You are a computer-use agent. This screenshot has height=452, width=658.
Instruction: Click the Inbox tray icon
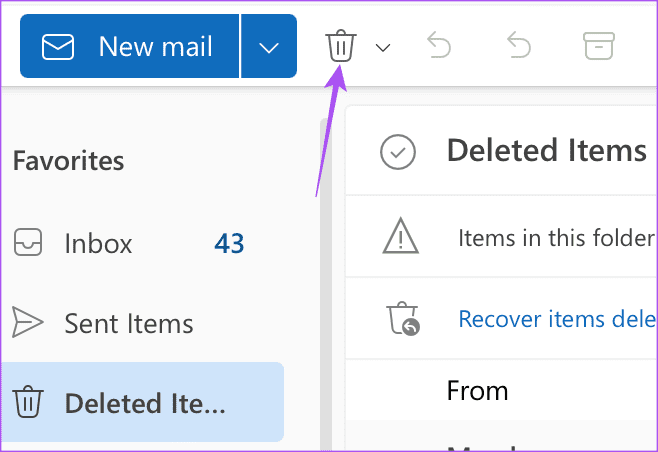click(28, 242)
